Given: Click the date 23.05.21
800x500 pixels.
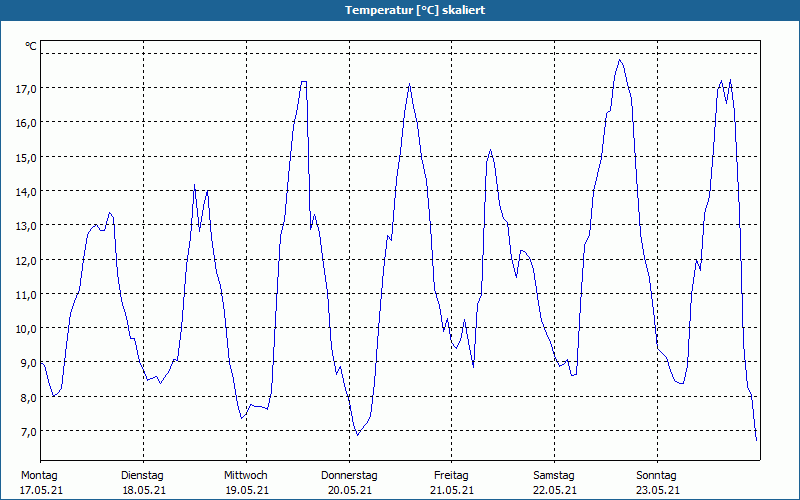Looking at the screenshot, I should (658, 490).
